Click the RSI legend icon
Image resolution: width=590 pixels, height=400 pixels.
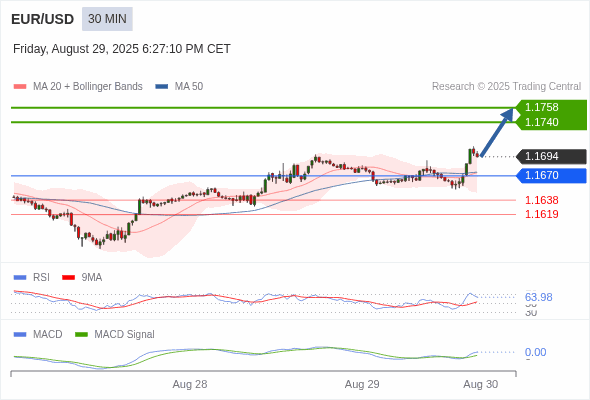tap(20, 278)
